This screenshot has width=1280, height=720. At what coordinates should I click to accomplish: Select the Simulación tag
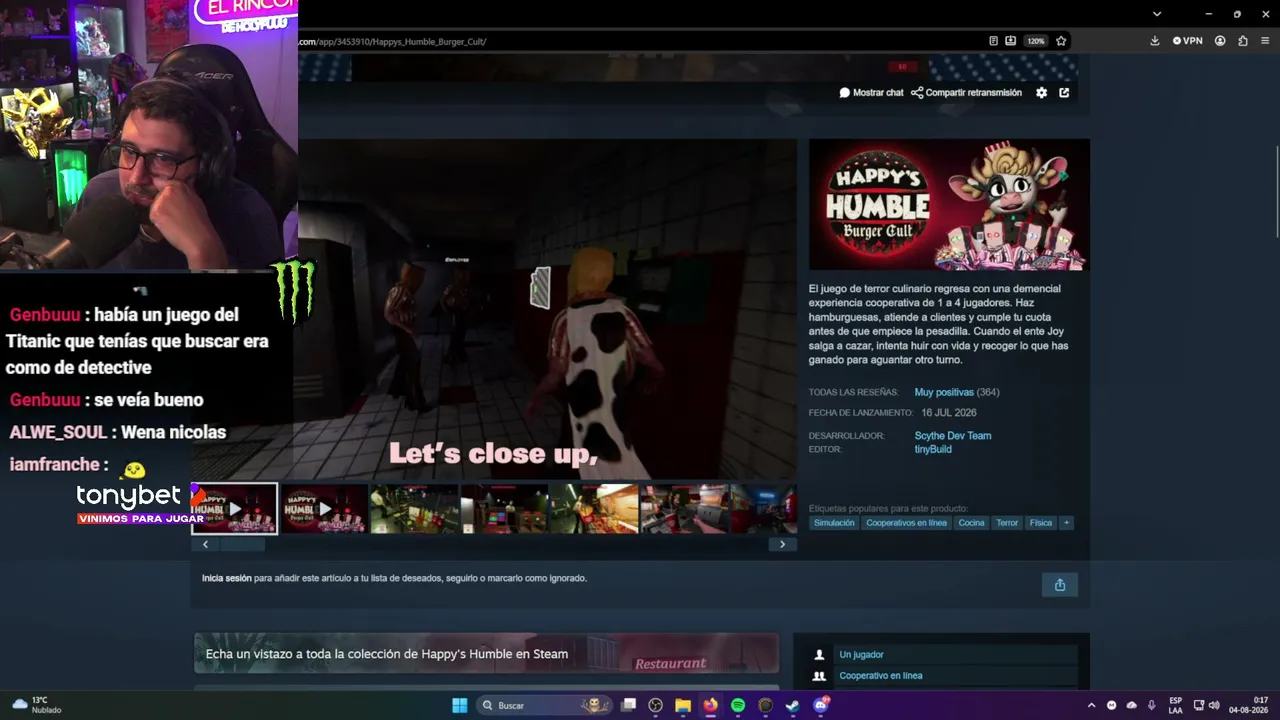click(834, 523)
